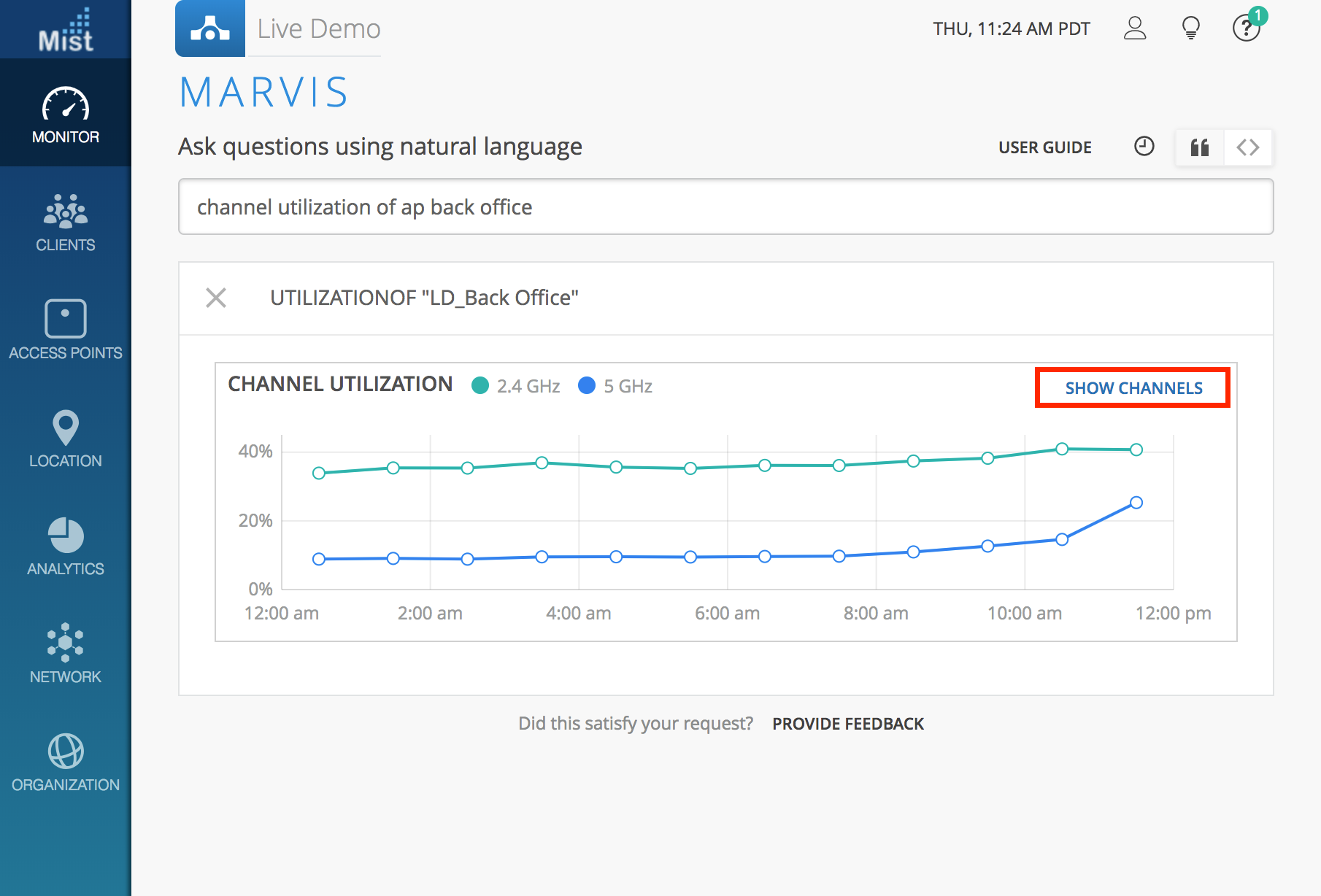Switch to code query mode
This screenshot has width=1321, height=896.
point(1248,147)
